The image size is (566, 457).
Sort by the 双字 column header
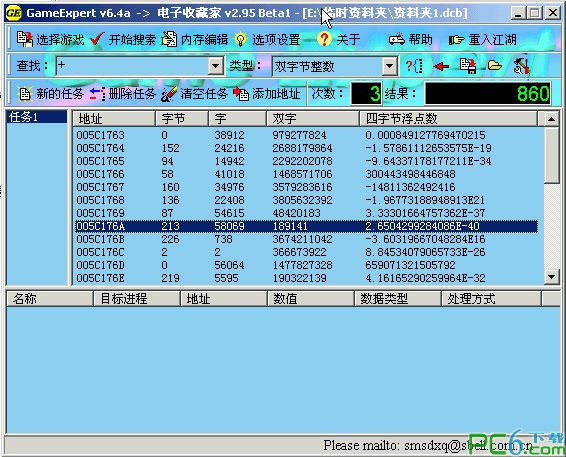pyautogui.click(x=313, y=119)
